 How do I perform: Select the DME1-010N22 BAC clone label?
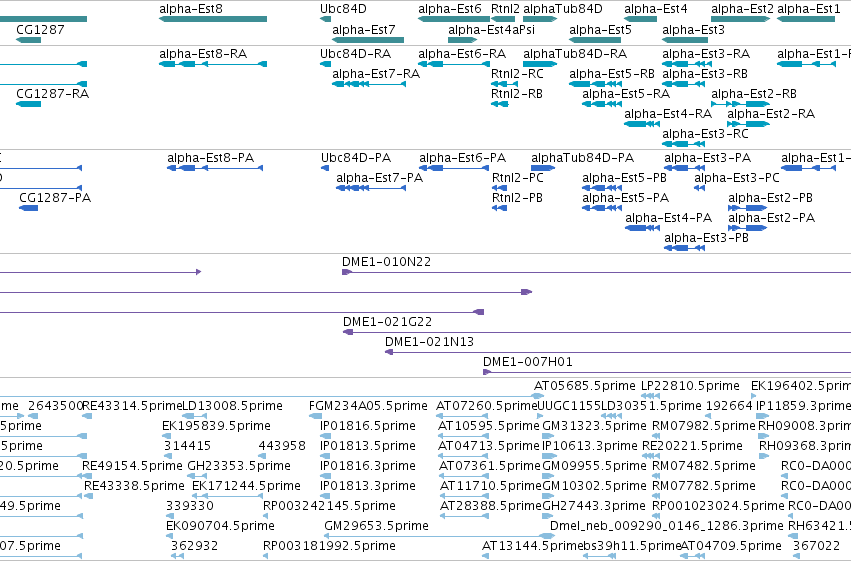pyautogui.click(x=386, y=262)
